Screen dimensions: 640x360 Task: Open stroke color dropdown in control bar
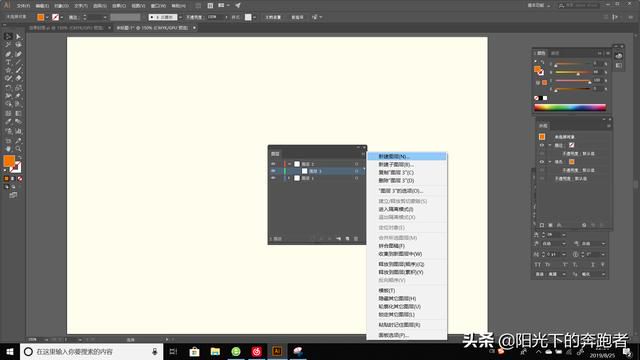pyautogui.click(x=62, y=17)
